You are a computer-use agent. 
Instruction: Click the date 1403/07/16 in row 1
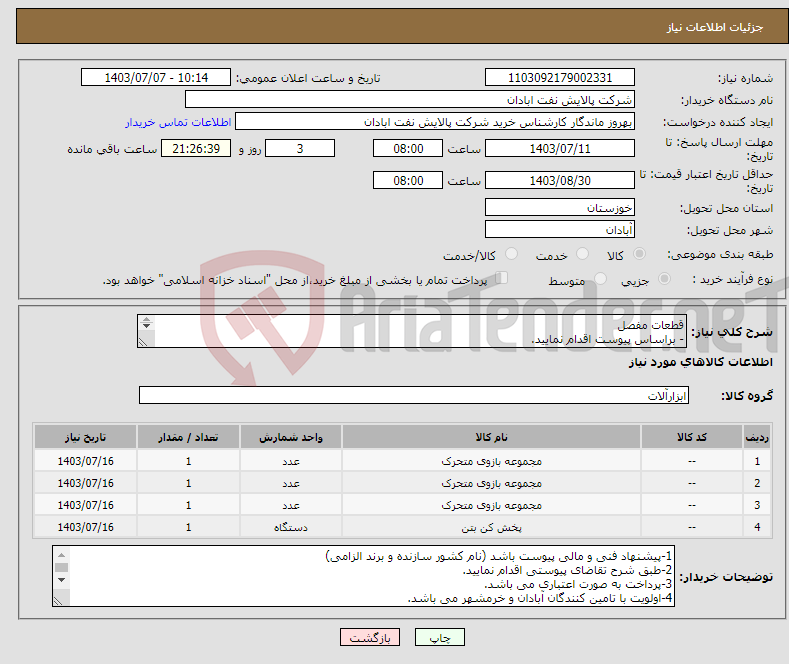point(86,461)
